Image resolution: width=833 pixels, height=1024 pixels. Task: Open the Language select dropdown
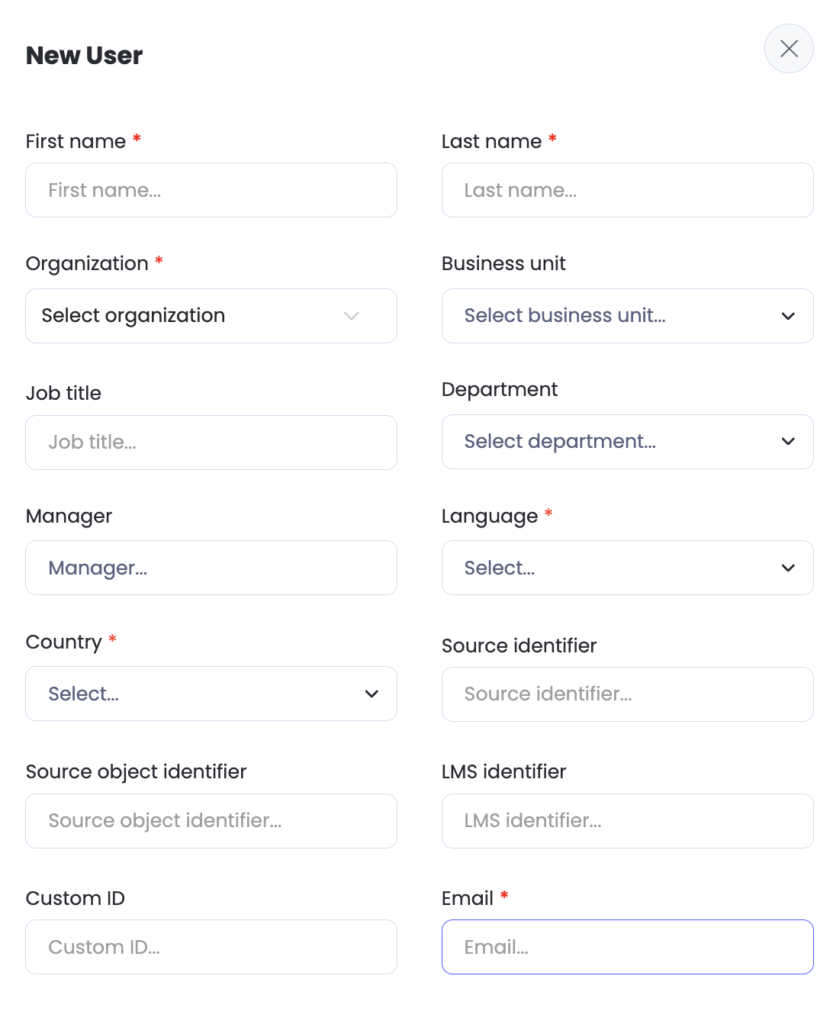coord(610,568)
